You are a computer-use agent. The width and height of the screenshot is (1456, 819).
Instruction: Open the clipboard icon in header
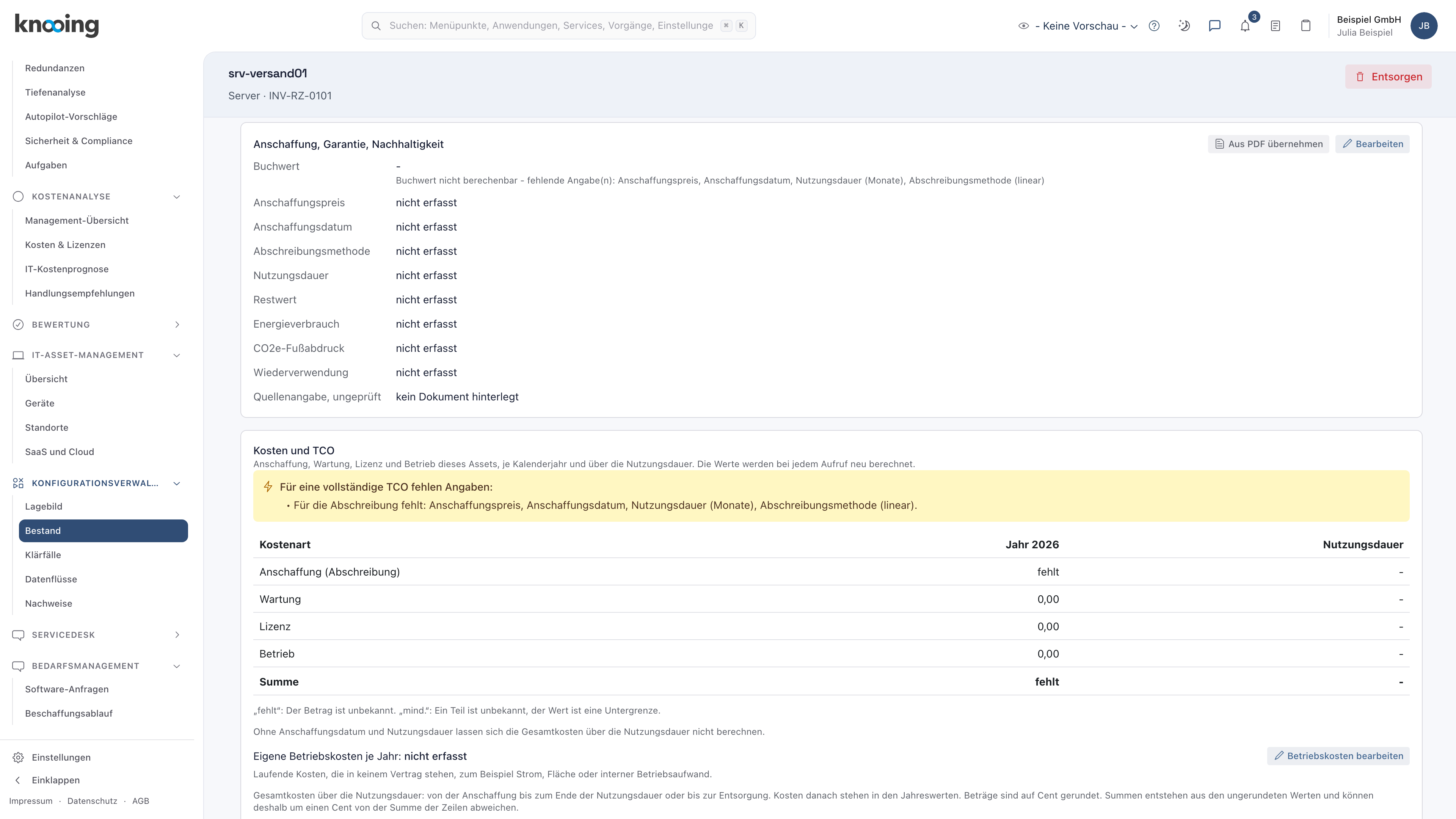(x=1305, y=26)
